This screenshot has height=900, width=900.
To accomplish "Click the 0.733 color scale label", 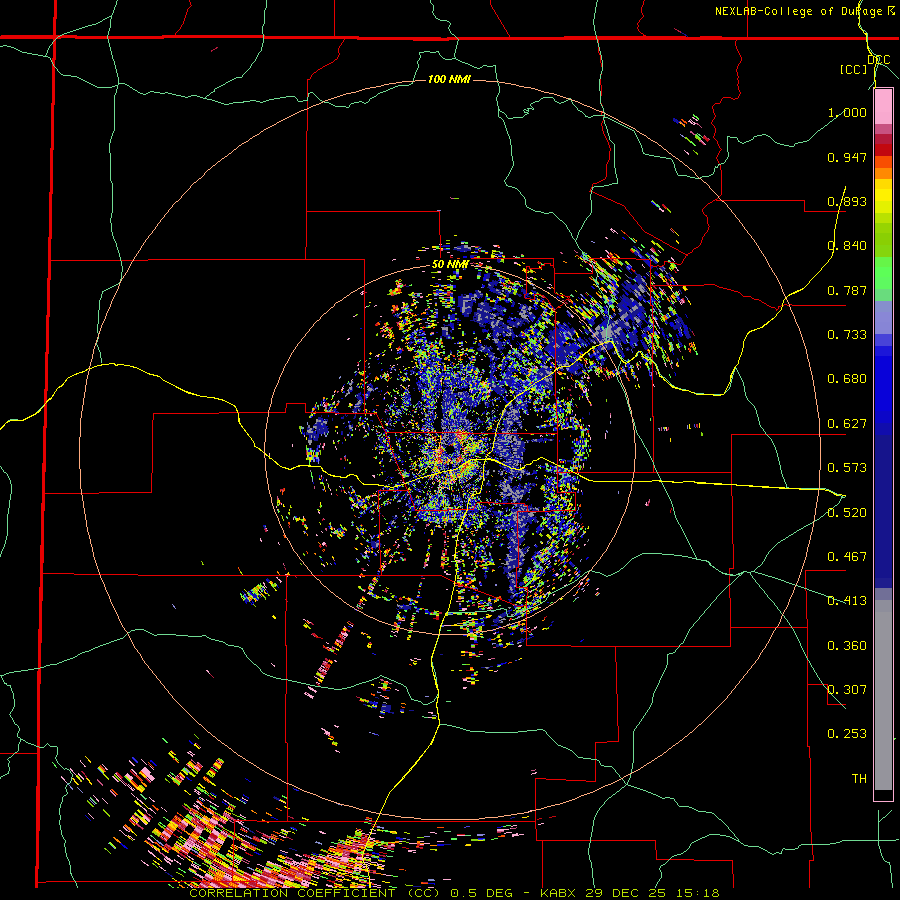I will click(847, 335).
